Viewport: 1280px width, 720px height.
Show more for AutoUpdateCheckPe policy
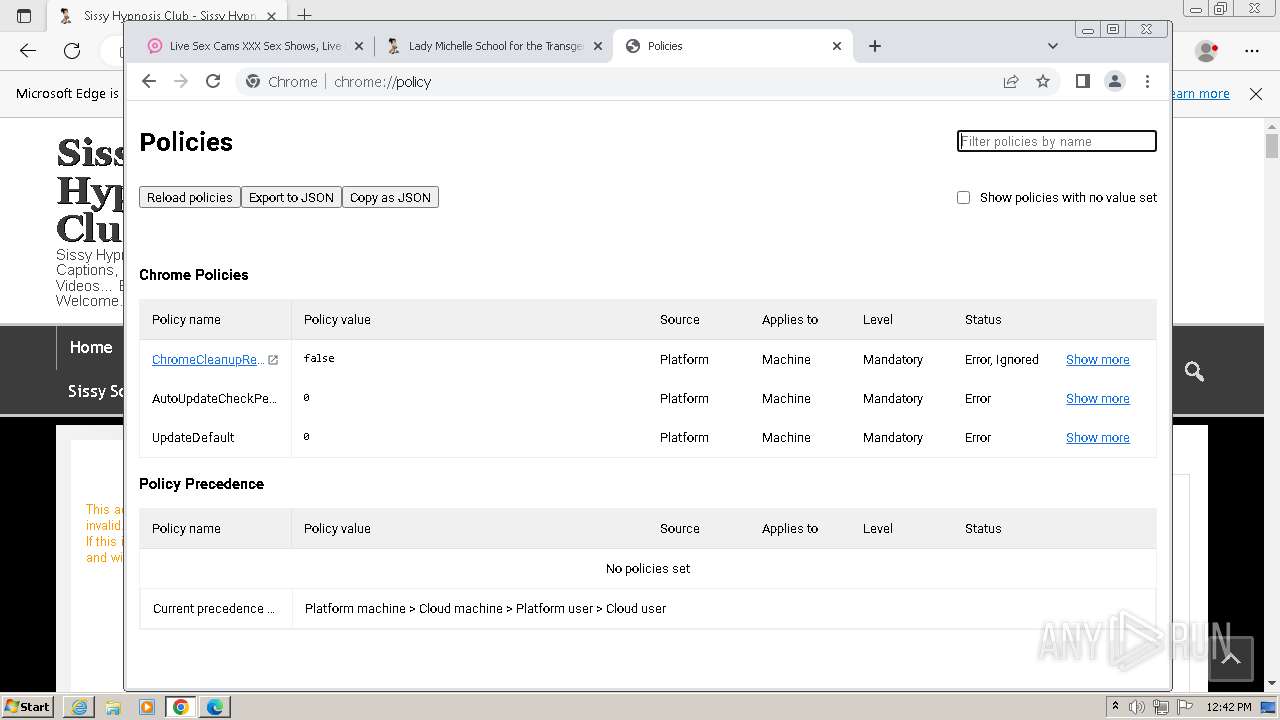pos(1098,398)
